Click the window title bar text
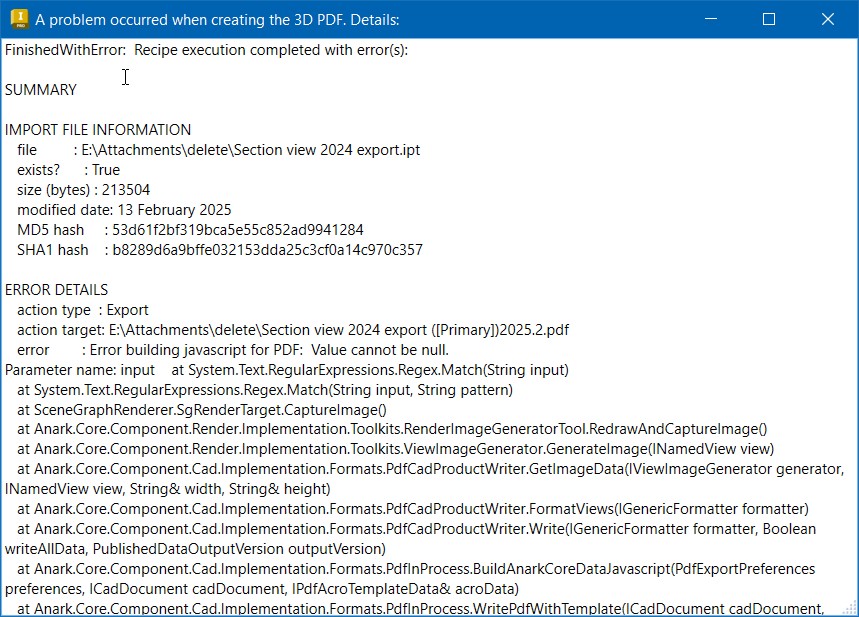 [217, 19]
